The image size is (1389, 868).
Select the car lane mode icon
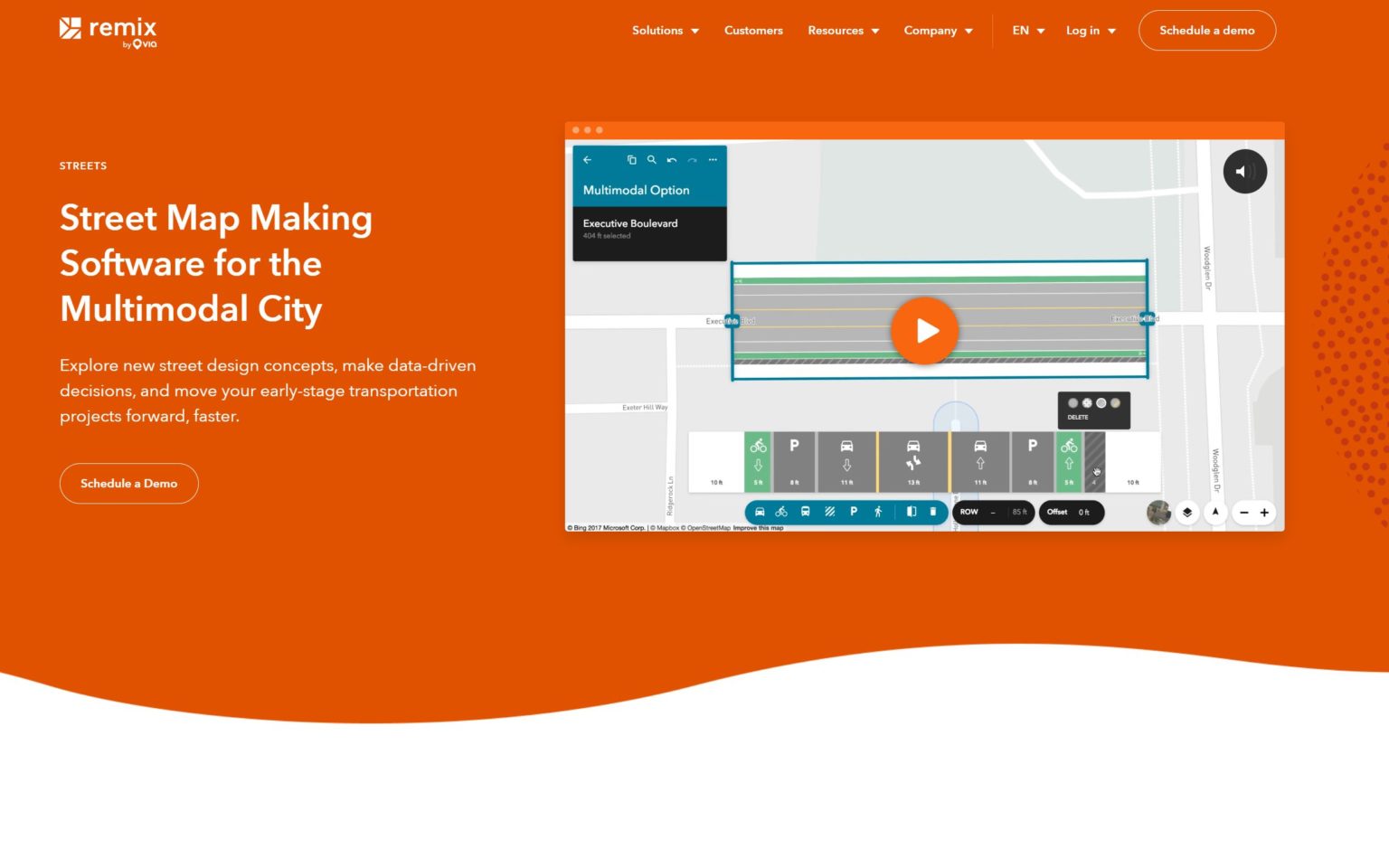[760, 512]
